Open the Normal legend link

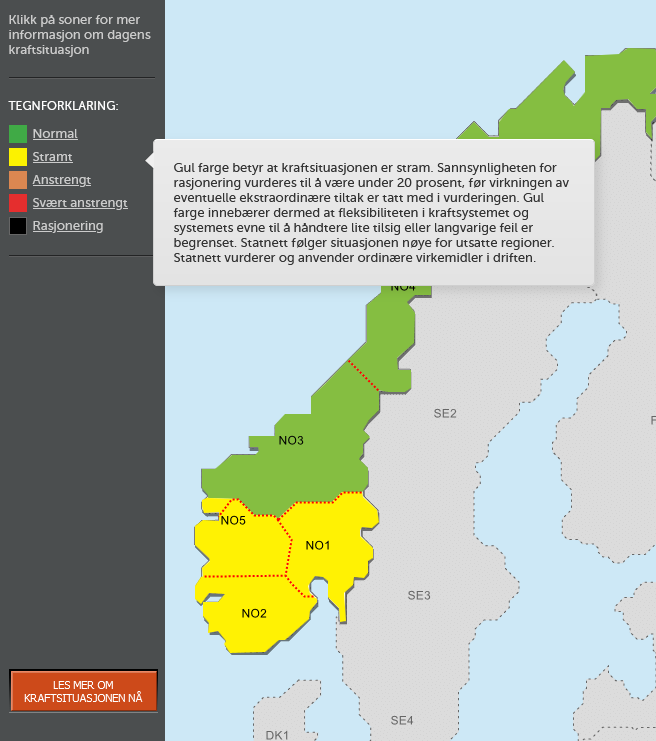(55, 134)
